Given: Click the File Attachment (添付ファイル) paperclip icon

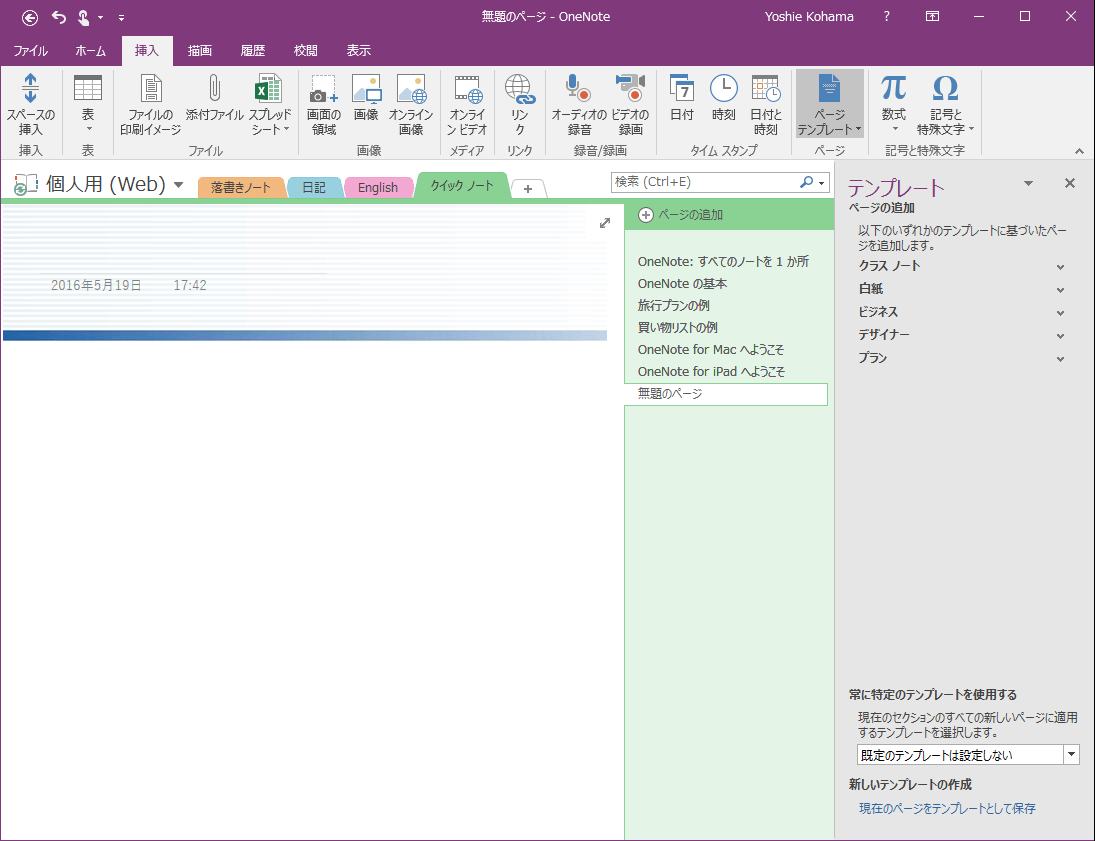Looking at the screenshot, I should (214, 89).
